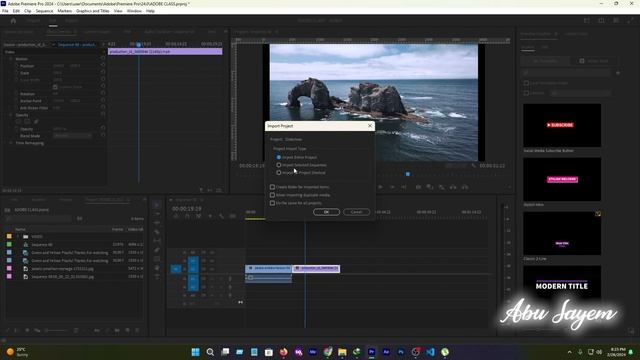Click the Classic 2-Line template thumbnail
The width and height of the screenshot is (640, 360).
tap(562, 233)
